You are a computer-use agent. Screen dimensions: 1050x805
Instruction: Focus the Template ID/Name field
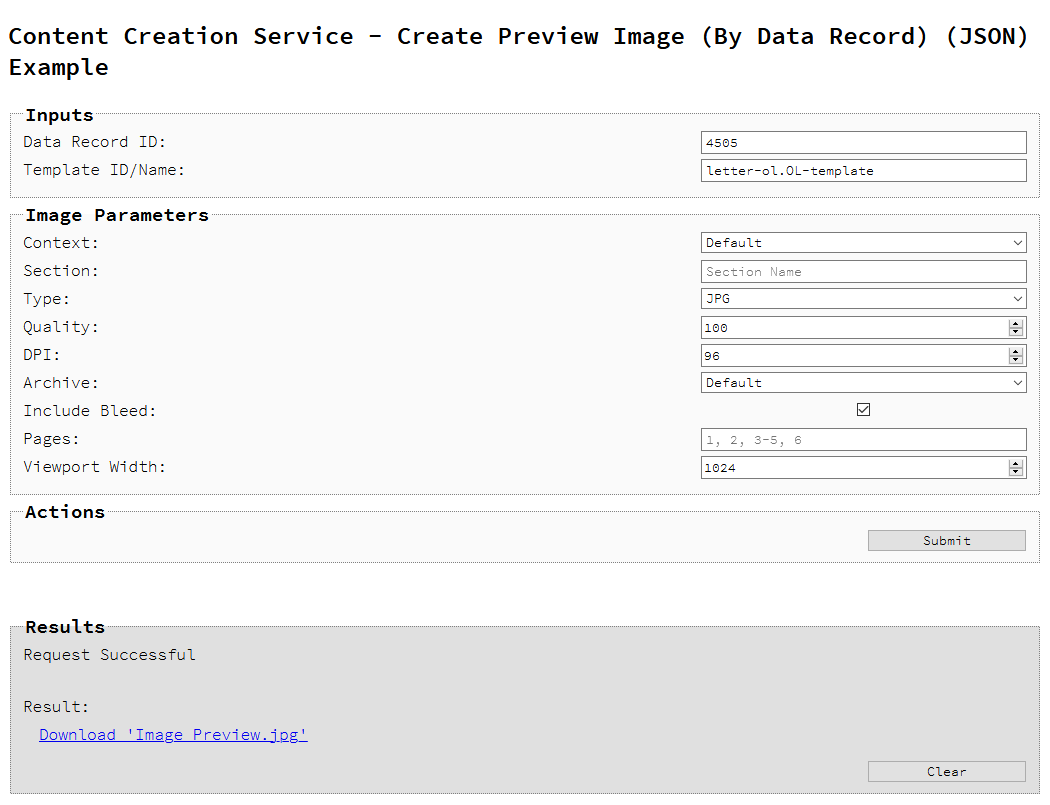point(863,171)
